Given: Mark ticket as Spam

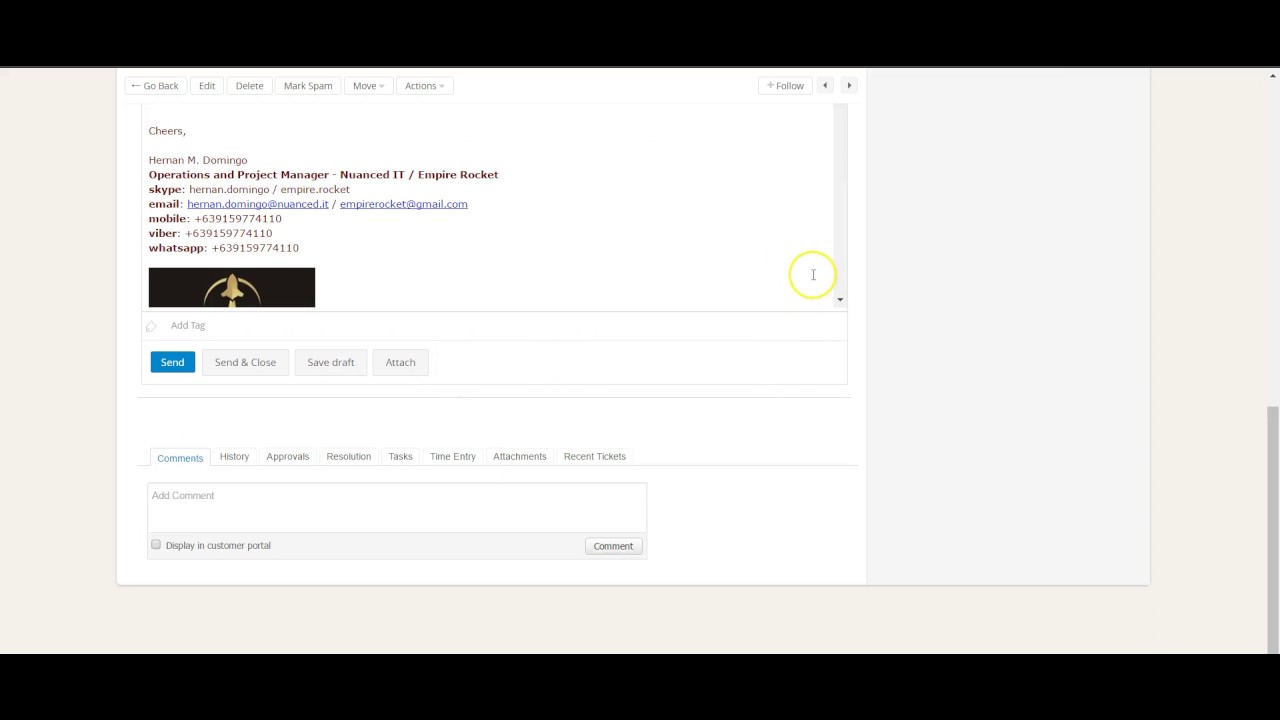Looking at the screenshot, I should [x=308, y=86].
